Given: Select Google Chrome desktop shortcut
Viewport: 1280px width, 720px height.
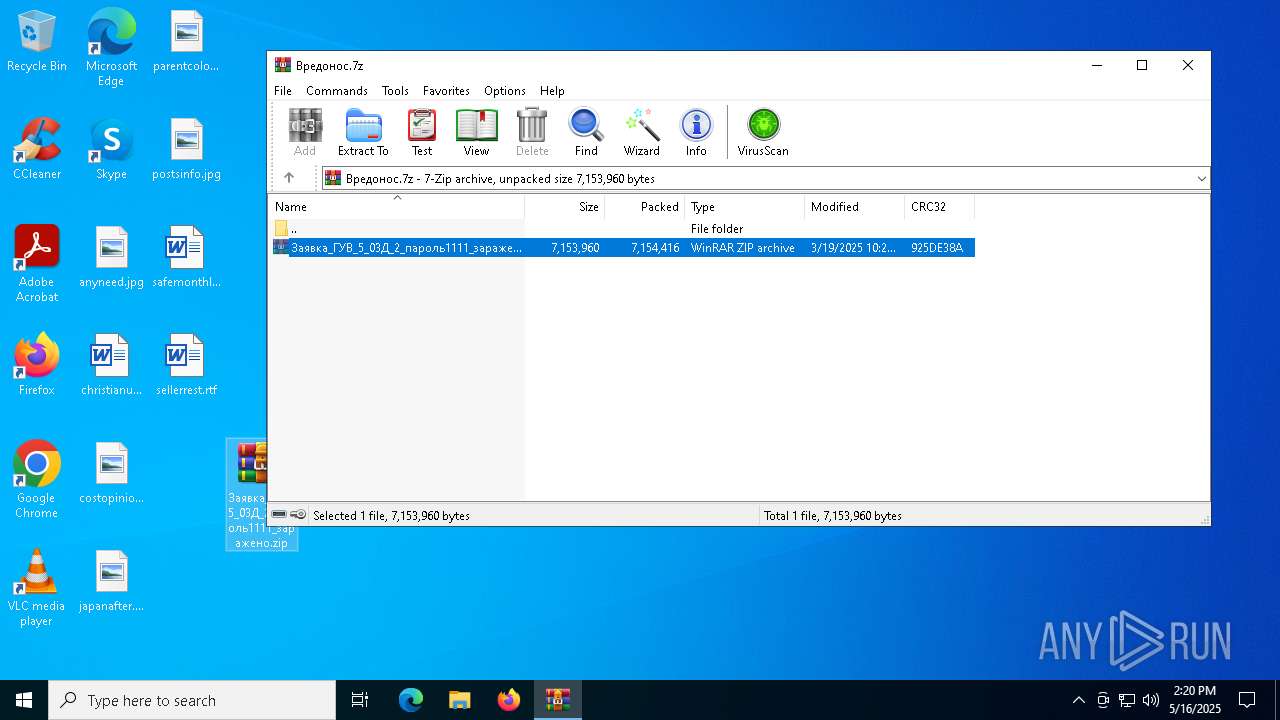Looking at the screenshot, I should (x=37, y=479).
